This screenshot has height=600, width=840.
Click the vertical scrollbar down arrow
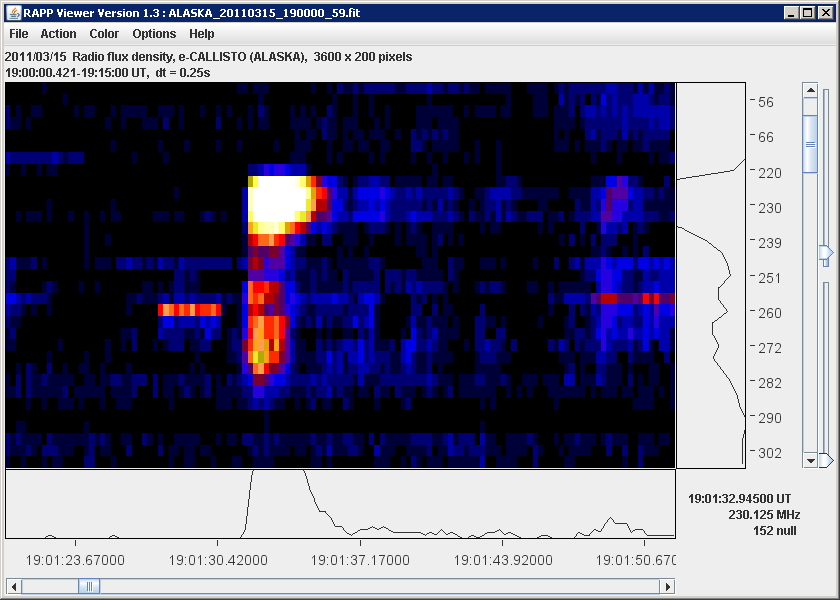[810, 460]
